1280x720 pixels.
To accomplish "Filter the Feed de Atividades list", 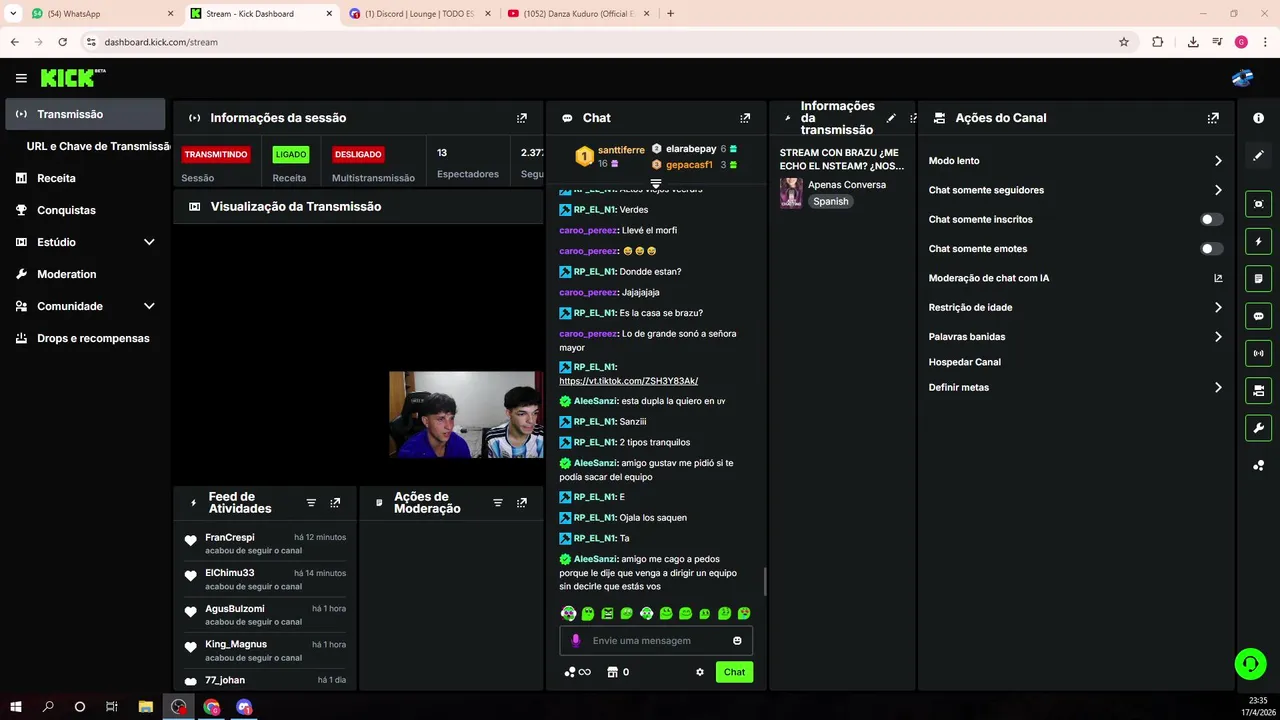I will point(311,503).
